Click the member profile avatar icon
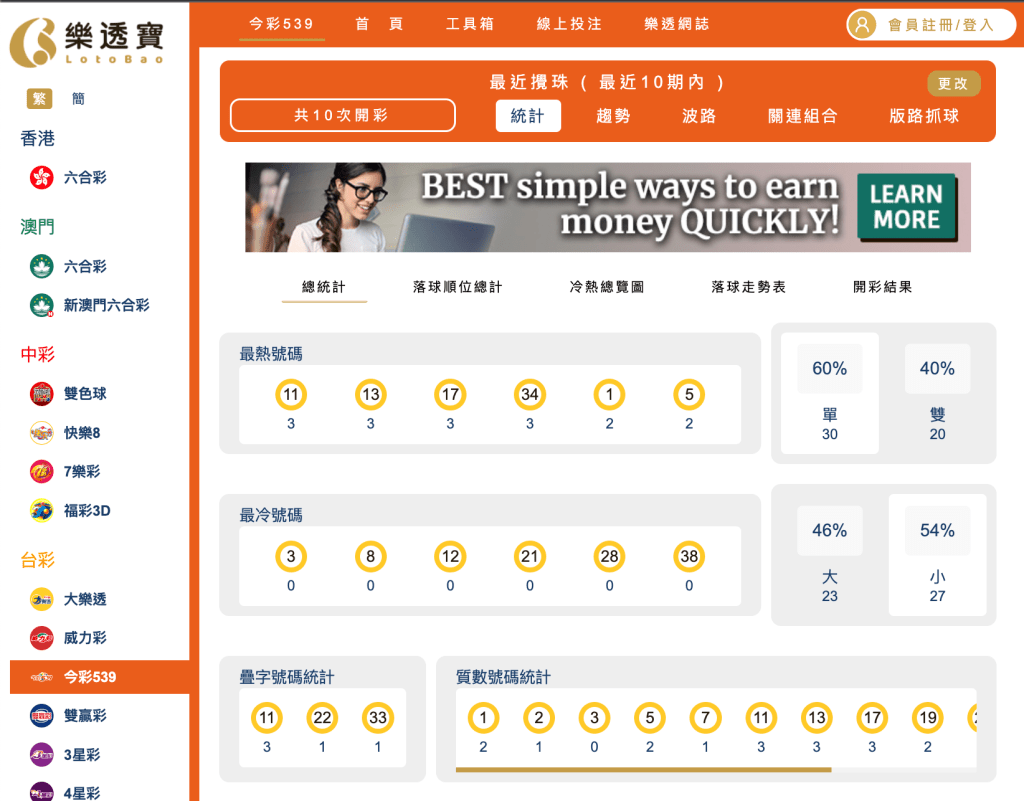 [862, 25]
